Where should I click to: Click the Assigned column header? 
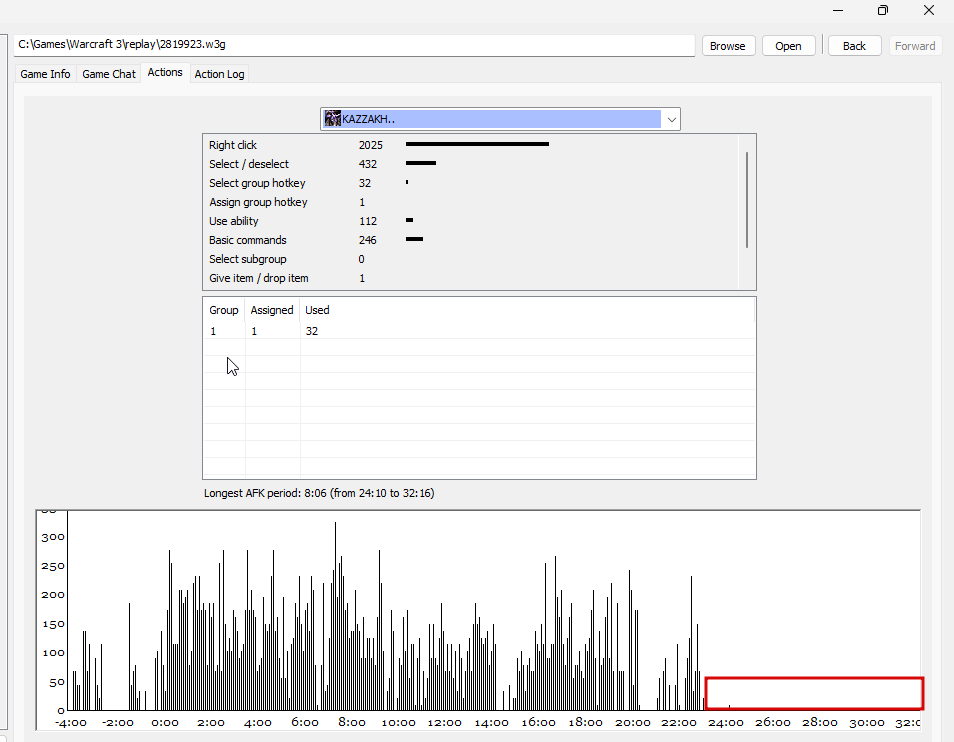tap(272, 310)
